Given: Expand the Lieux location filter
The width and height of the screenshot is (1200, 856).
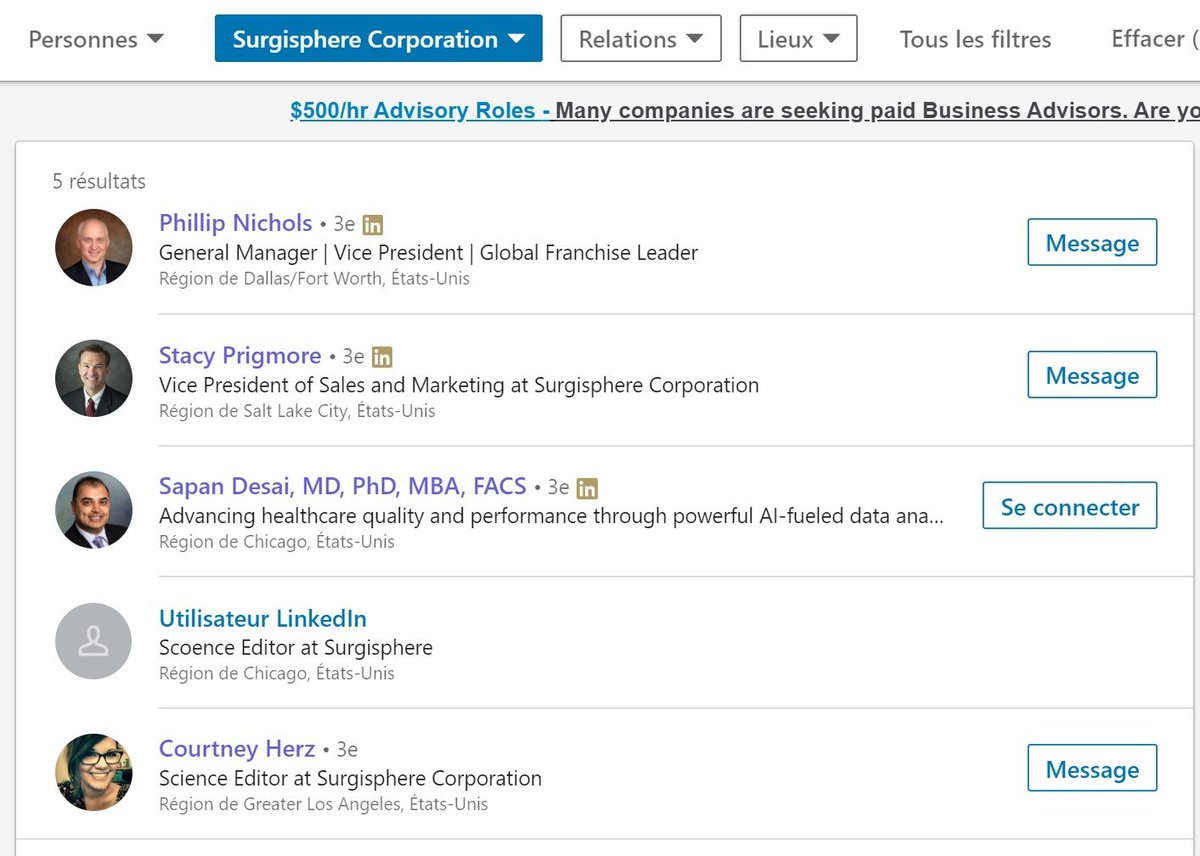Looking at the screenshot, I should click(x=798, y=39).
